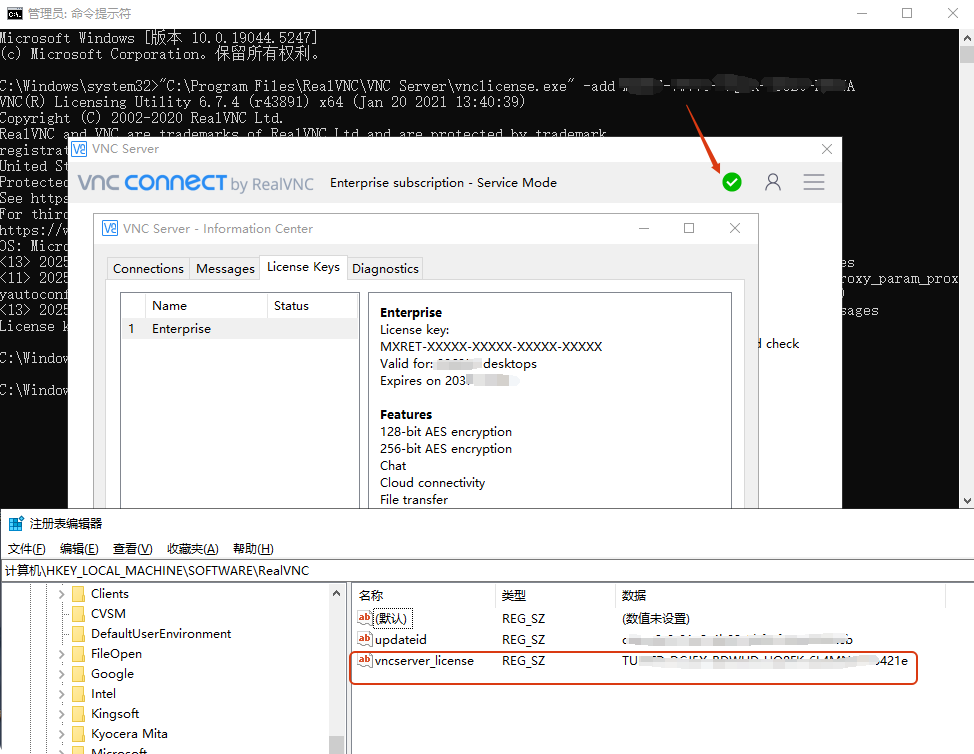974x754 pixels.
Task: Open the 收藏夹(A) menu in Registry Editor
Action: [193, 548]
